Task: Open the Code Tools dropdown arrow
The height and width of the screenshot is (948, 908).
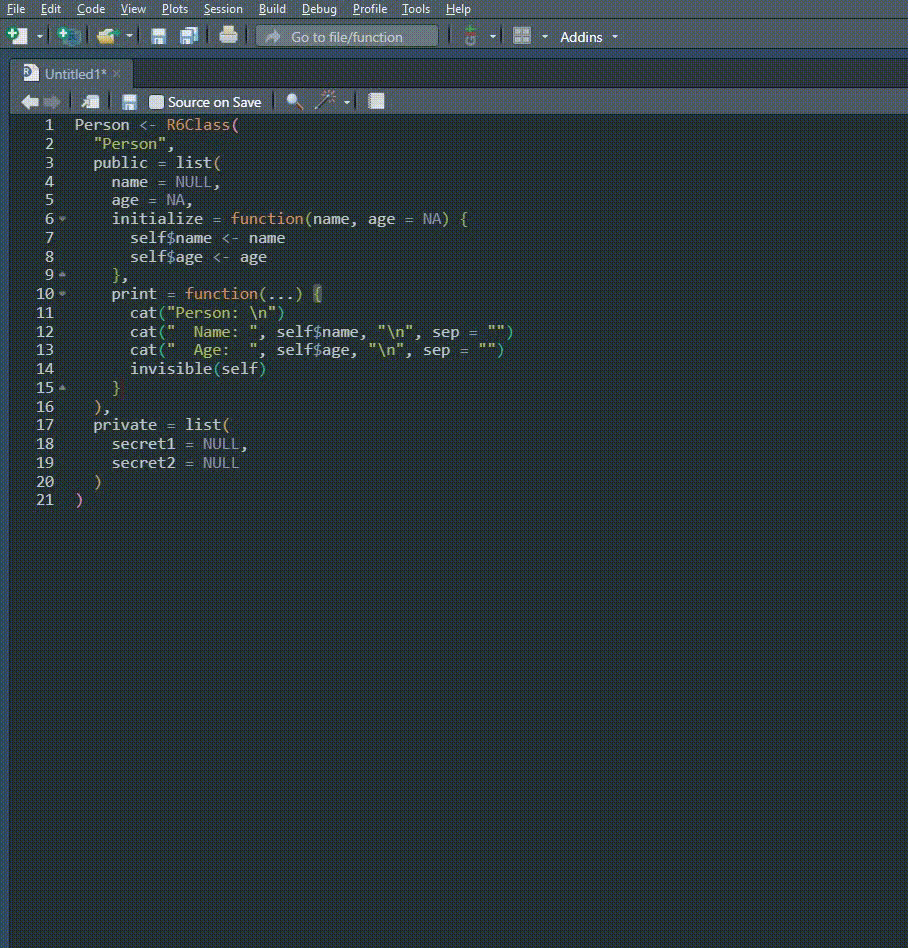Action: click(346, 102)
